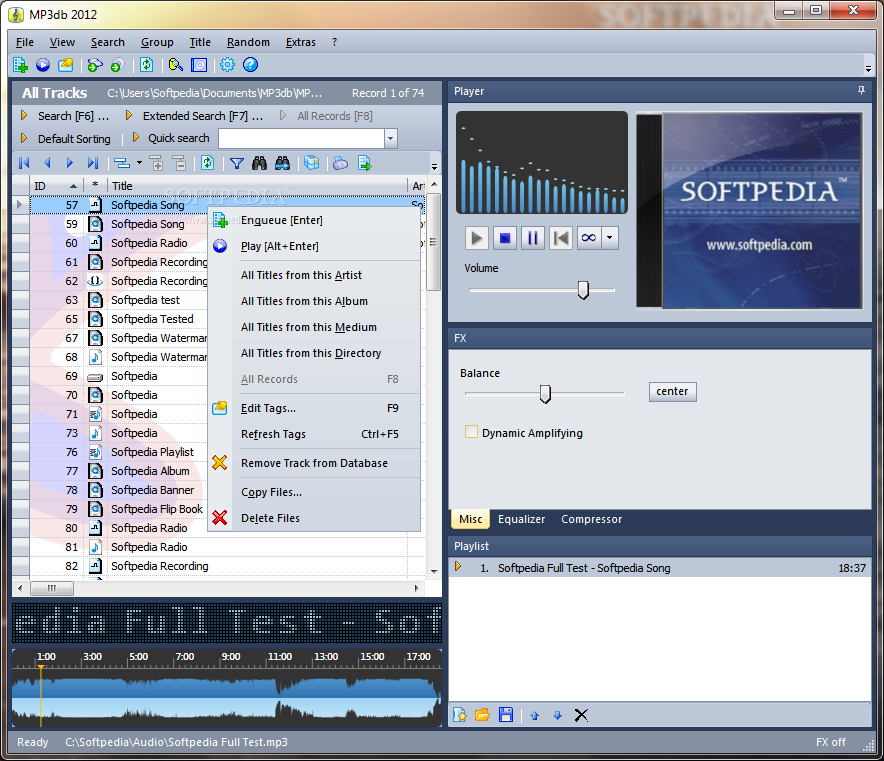
Task: Remove playlist item with the X icon
Action: coord(581,716)
